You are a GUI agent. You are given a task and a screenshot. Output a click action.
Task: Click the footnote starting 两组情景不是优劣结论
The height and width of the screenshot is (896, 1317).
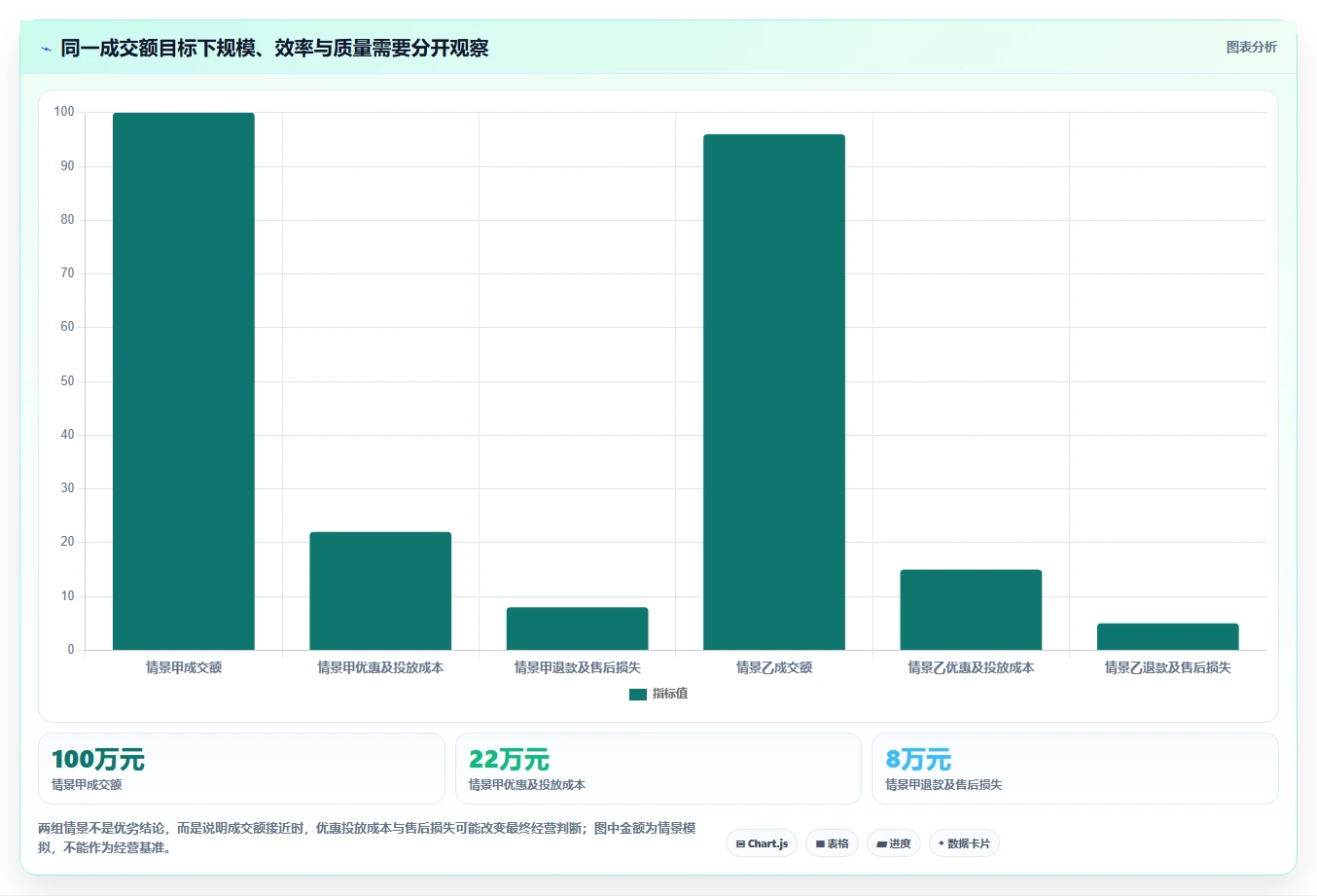tap(368, 838)
